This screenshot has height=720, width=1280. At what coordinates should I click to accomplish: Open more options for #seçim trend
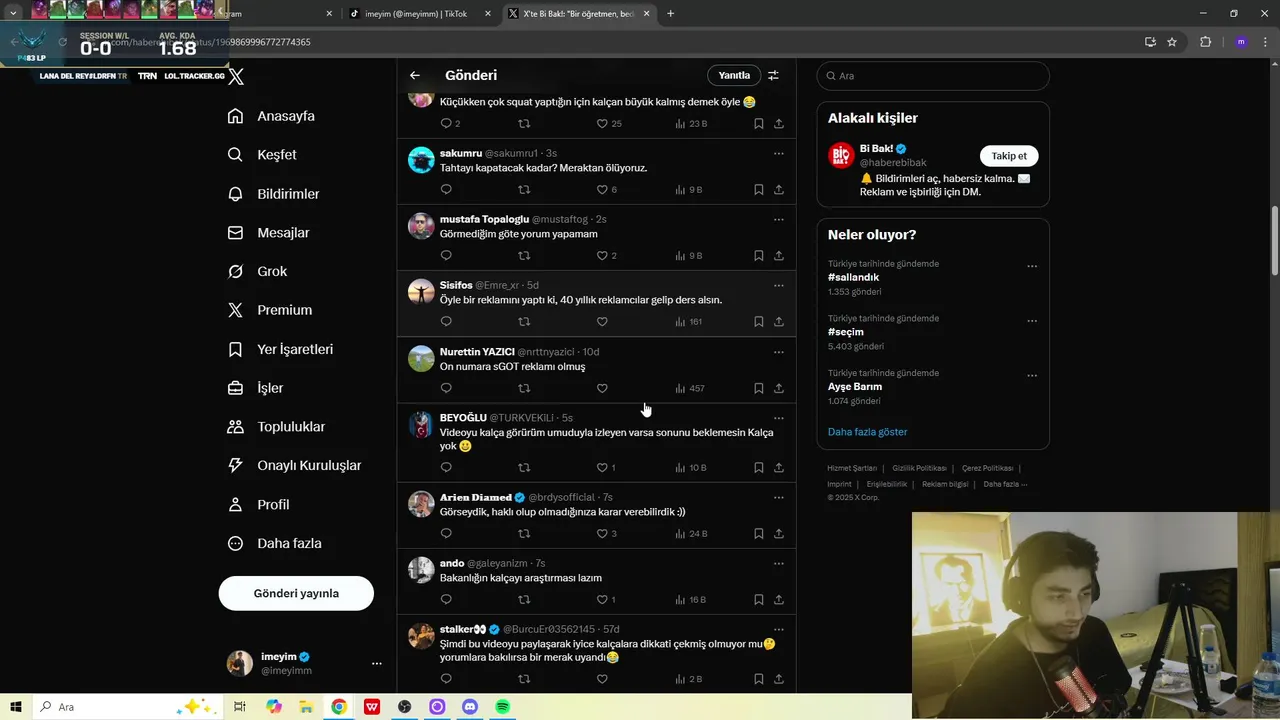click(x=1032, y=322)
